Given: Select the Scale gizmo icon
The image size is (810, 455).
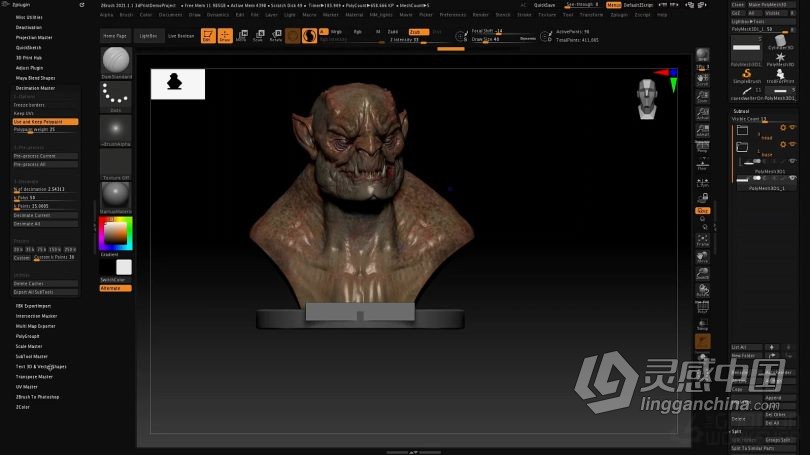Looking at the screenshot, I should [x=259, y=36].
